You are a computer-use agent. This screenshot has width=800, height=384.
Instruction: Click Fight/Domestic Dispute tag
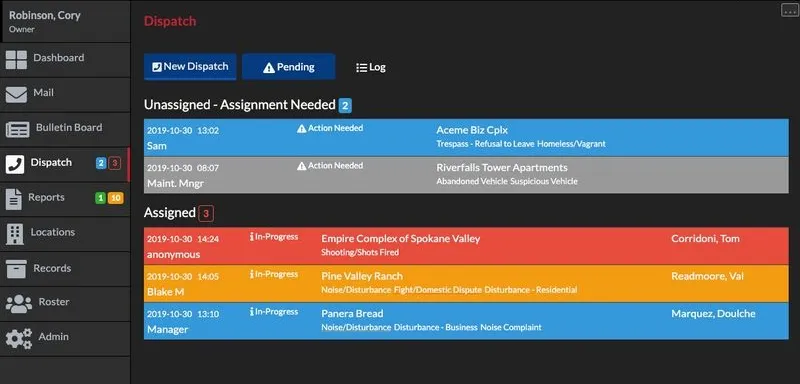point(438,290)
